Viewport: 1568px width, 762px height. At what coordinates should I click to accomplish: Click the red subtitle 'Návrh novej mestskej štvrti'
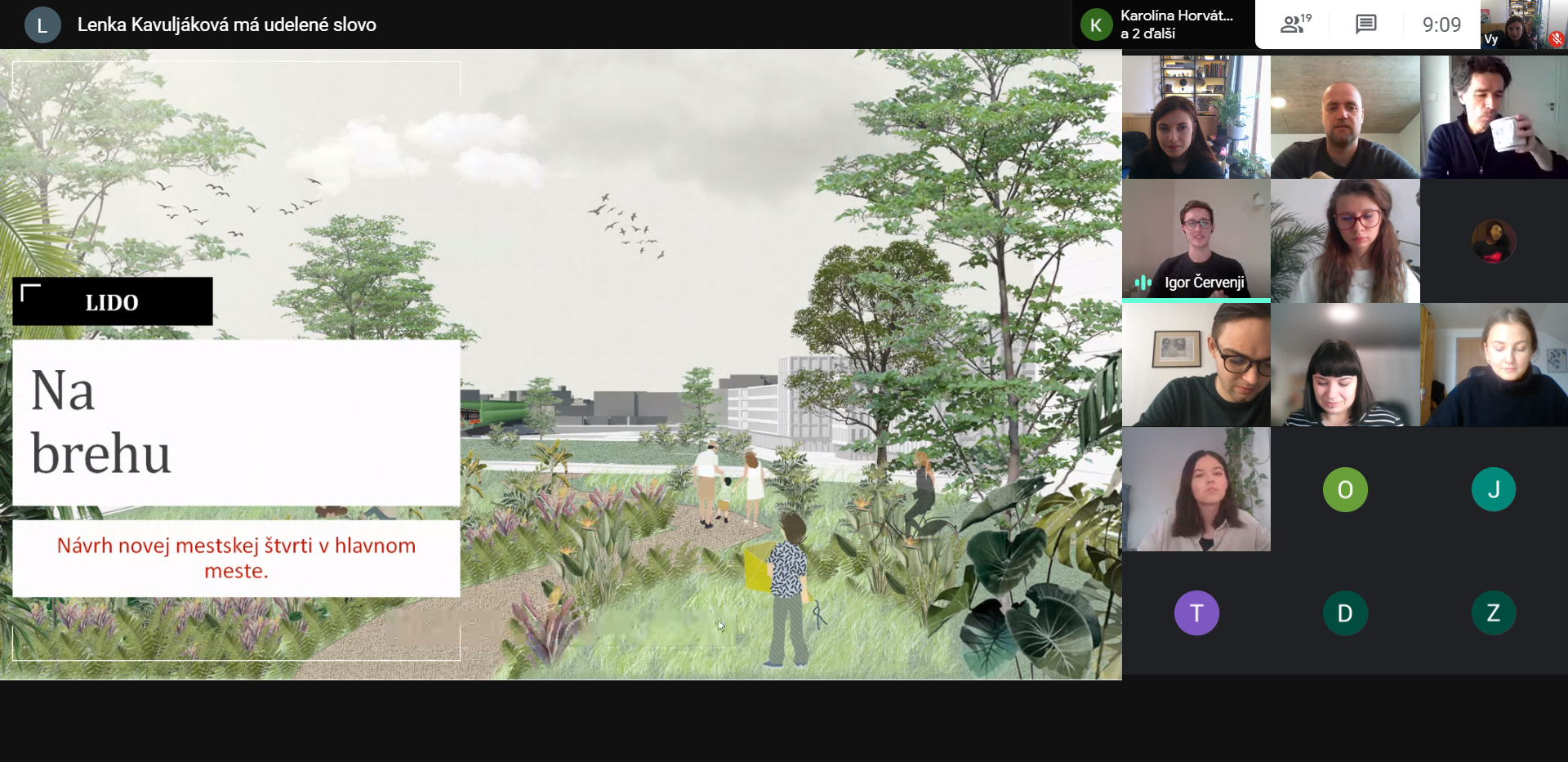point(236,558)
